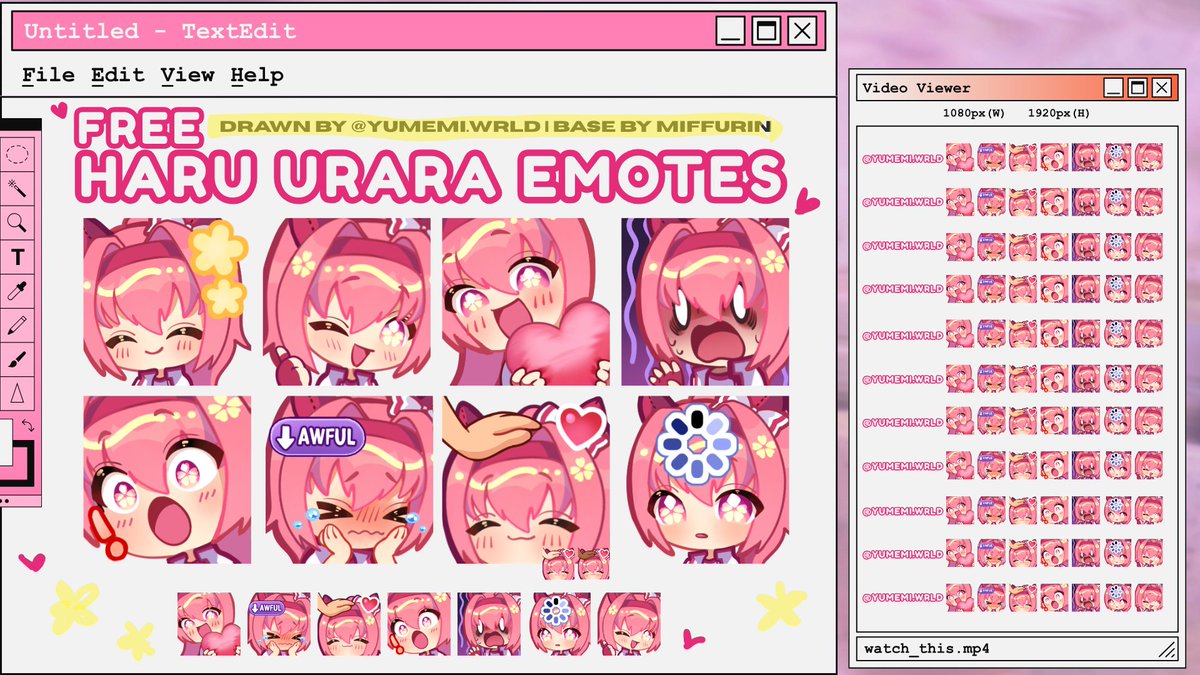Swap foreground and background colors arrow
This screenshot has height=675, width=1200.
(x=27, y=426)
